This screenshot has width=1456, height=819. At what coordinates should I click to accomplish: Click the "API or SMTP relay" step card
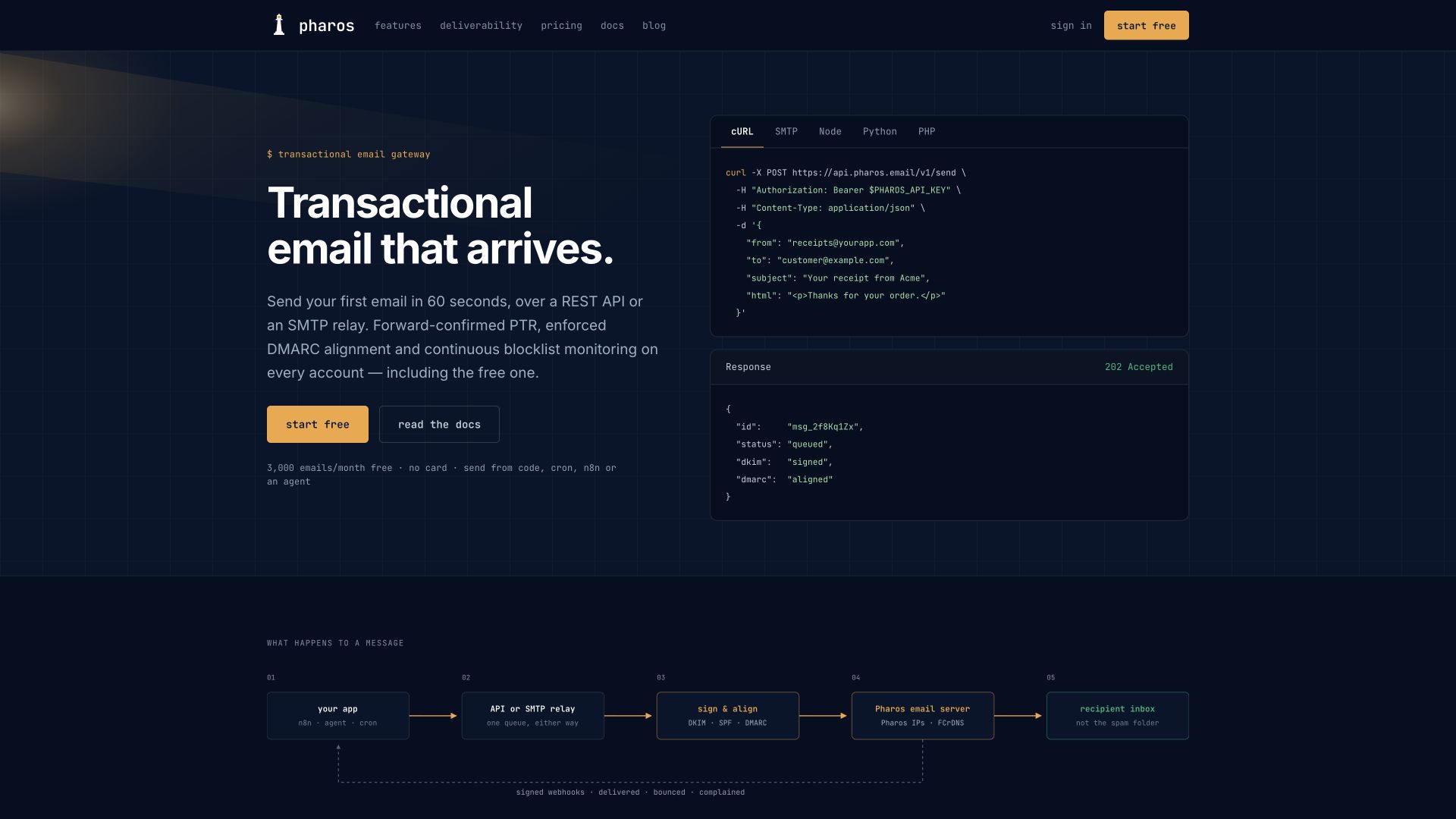pyautogui.click(x=532, y=716)
